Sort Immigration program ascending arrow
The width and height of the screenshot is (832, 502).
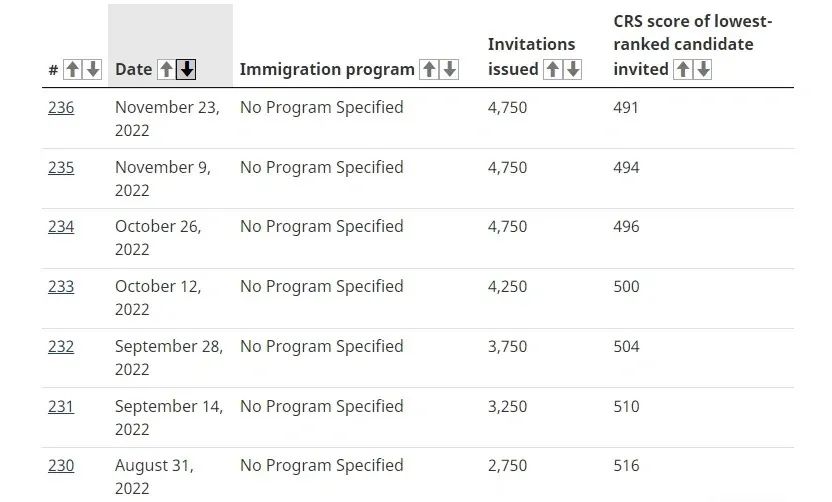tap(429, 69)
